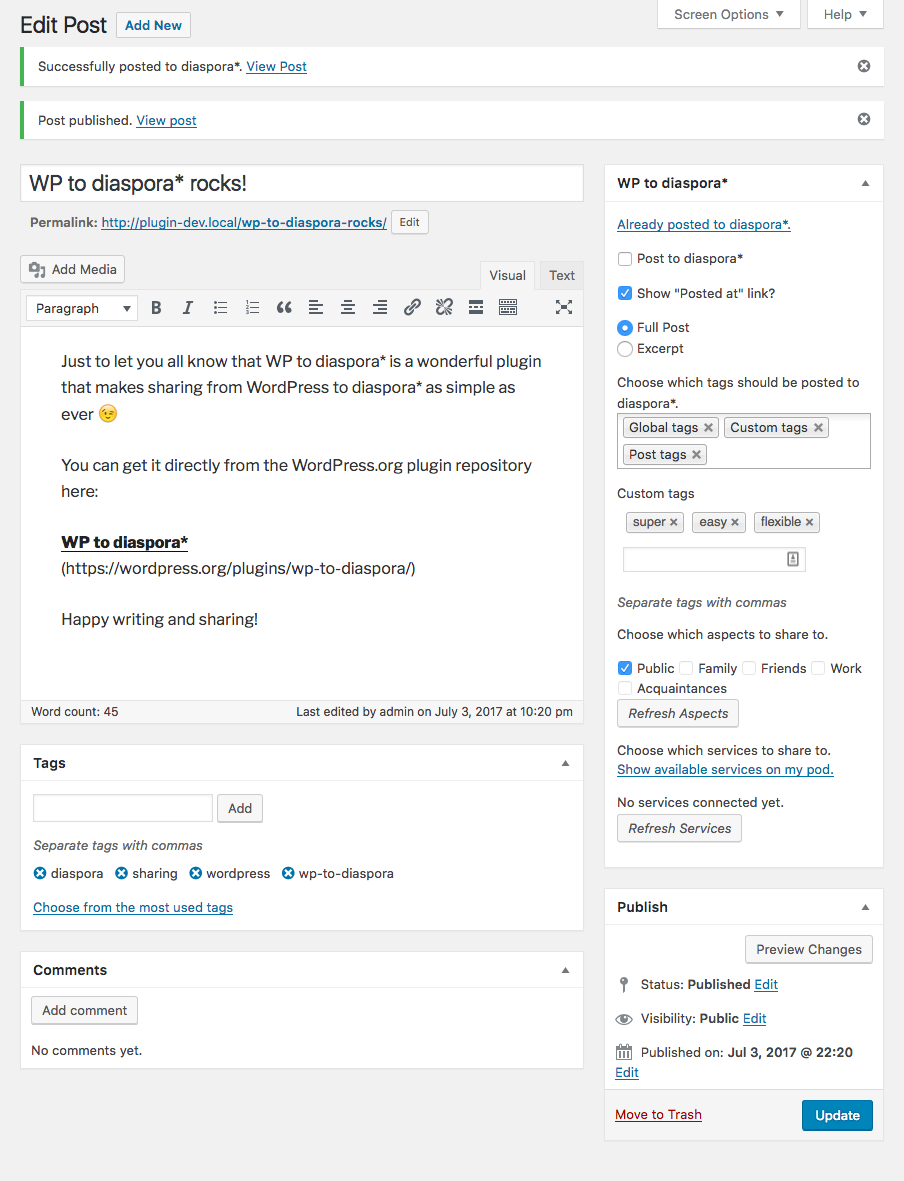Remove link from selected text

coord(444,307)
